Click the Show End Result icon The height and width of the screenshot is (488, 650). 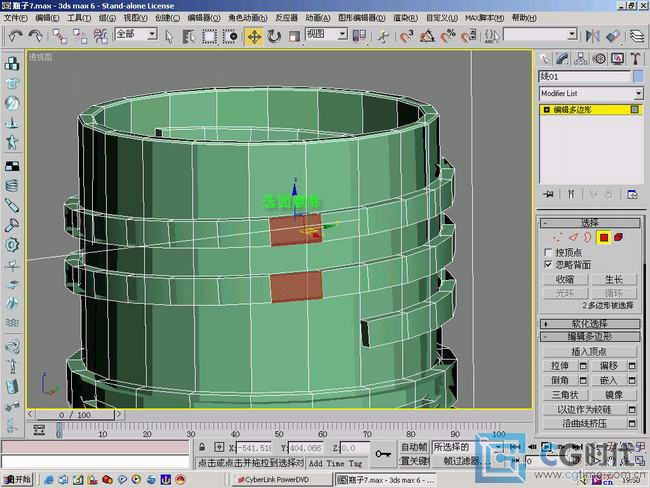tap(571, 194)
